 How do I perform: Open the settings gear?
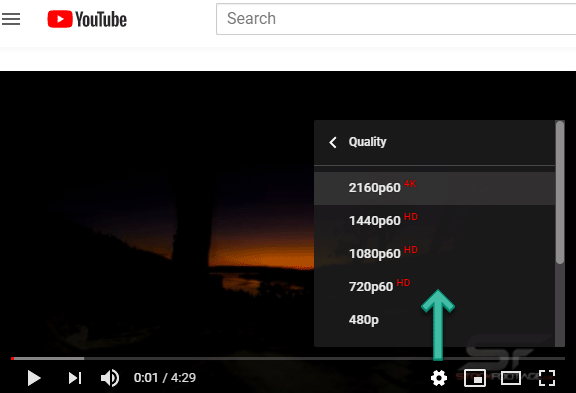coord(439,378)
